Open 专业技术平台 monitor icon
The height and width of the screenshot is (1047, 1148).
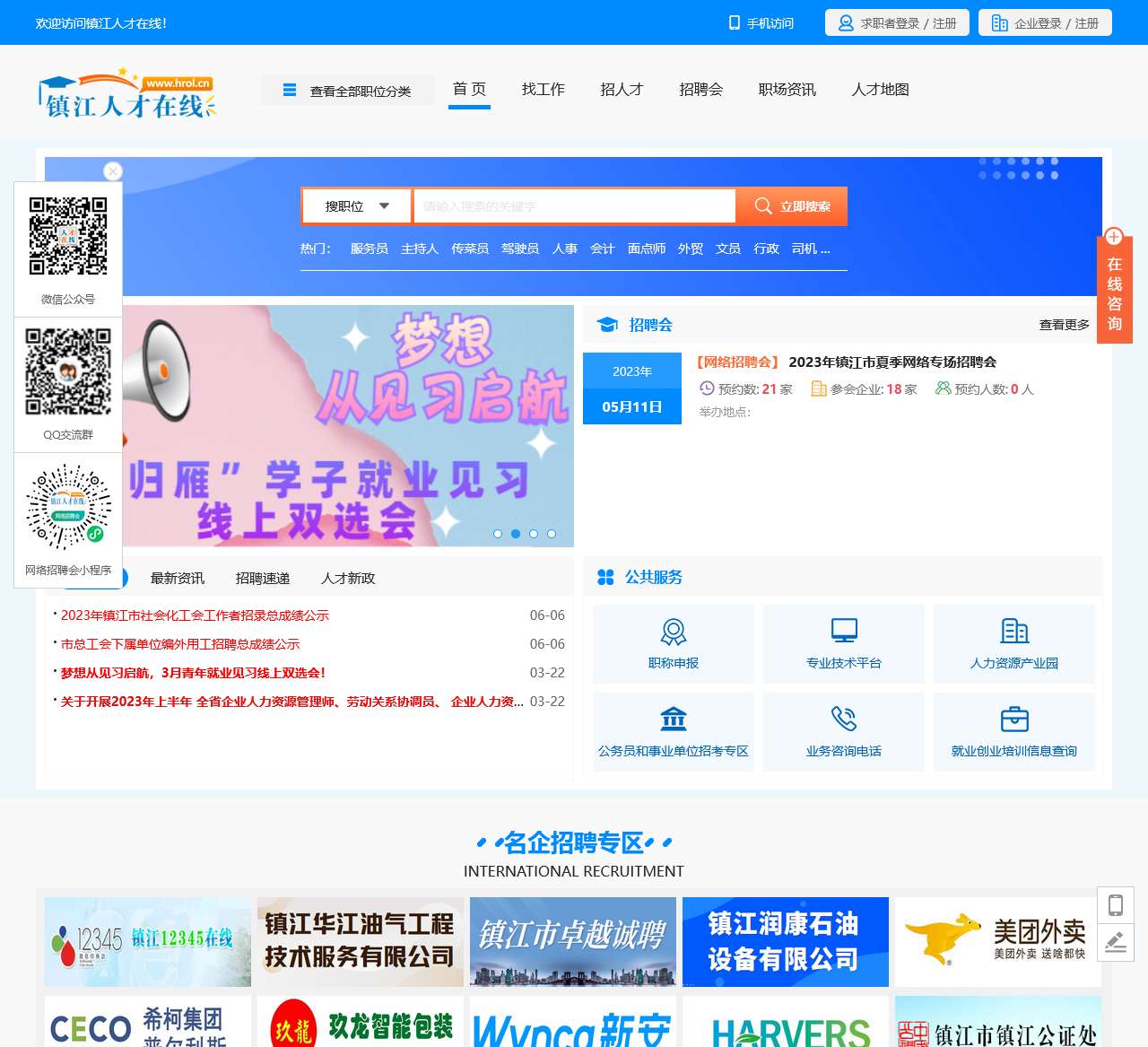tap(844, 631)
